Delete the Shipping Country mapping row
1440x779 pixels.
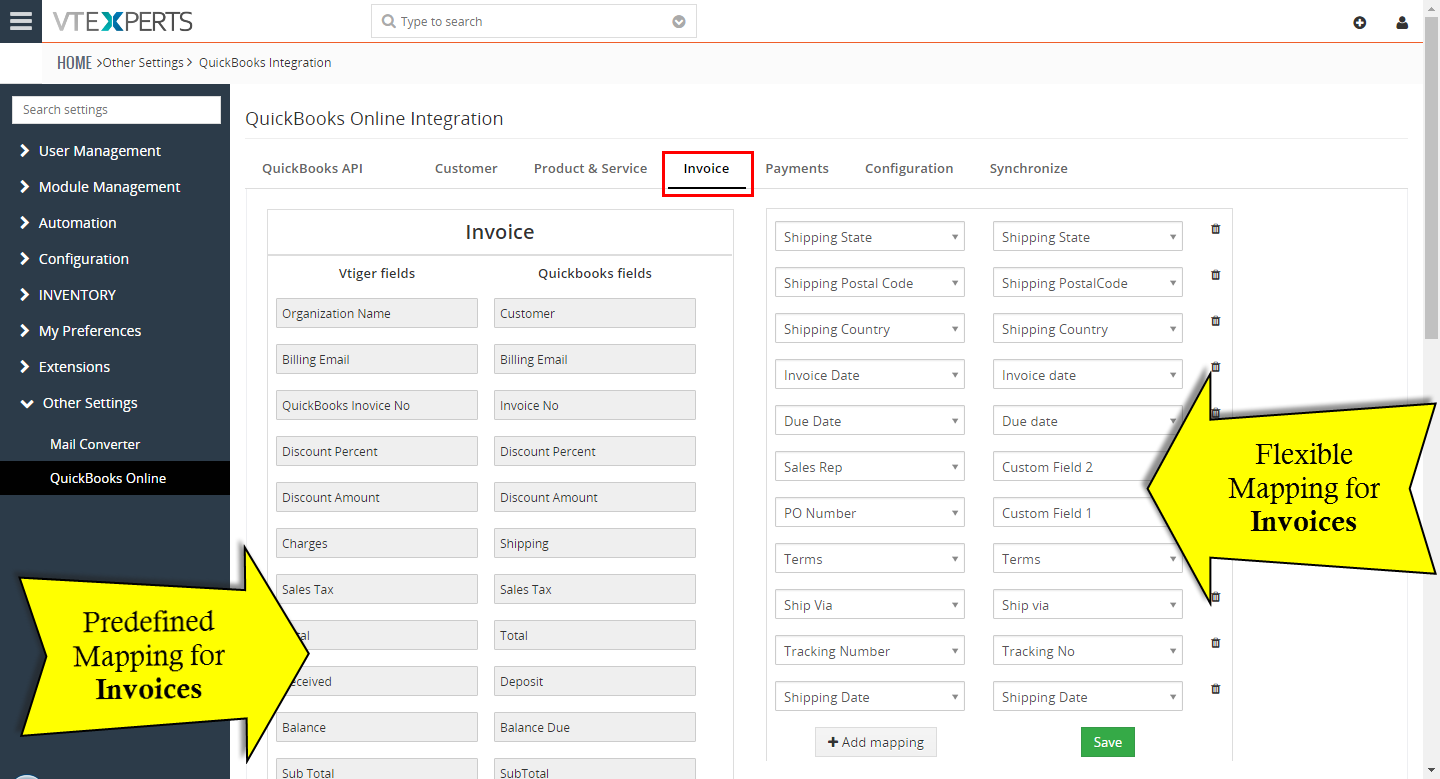tap(1216, 321)
